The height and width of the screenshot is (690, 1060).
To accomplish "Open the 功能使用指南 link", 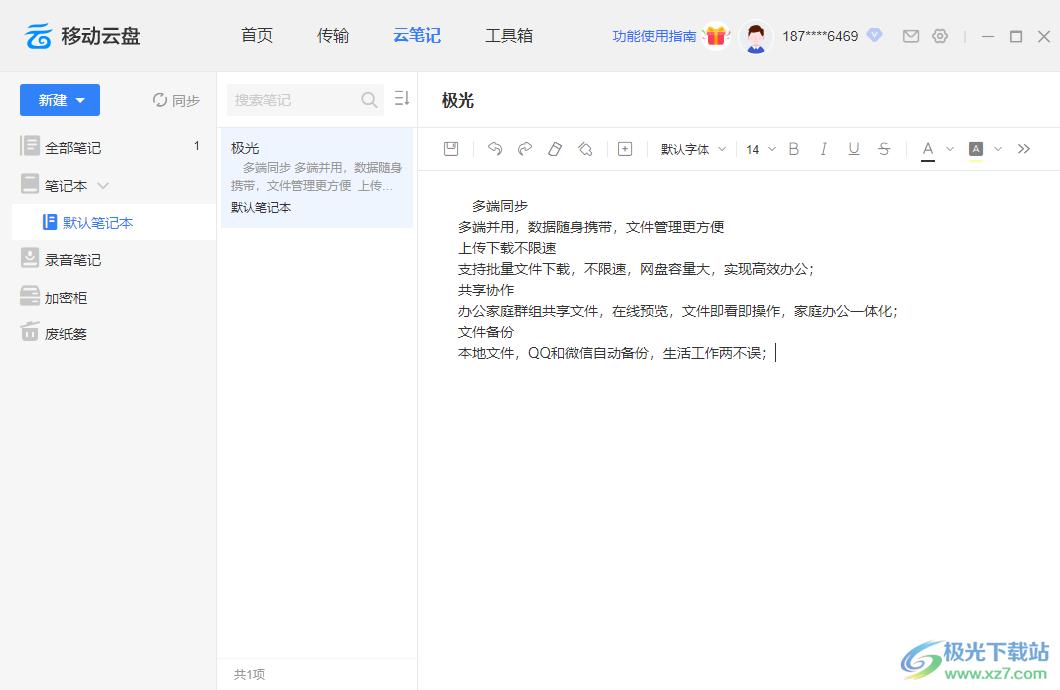I will pos(654,36).
